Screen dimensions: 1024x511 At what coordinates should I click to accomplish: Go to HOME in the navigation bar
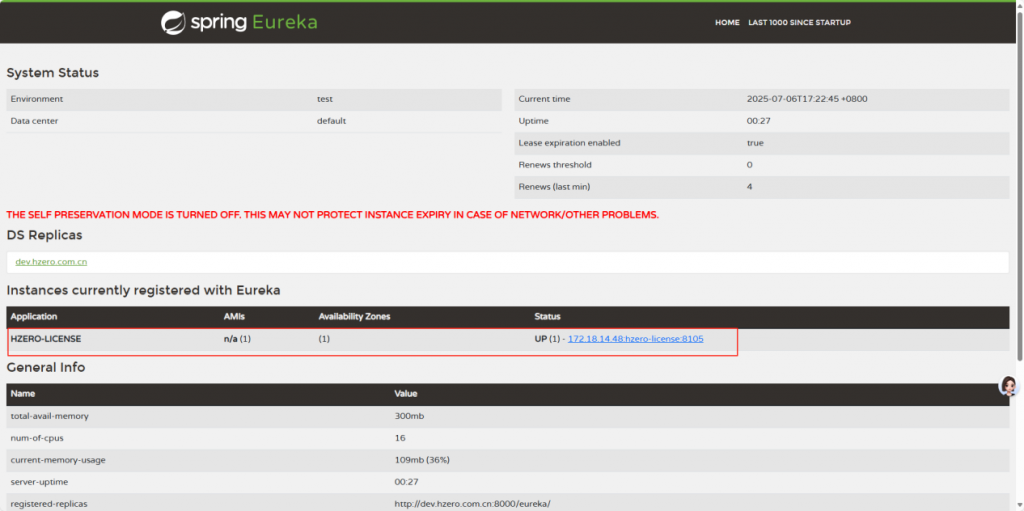tap(727, 22)
